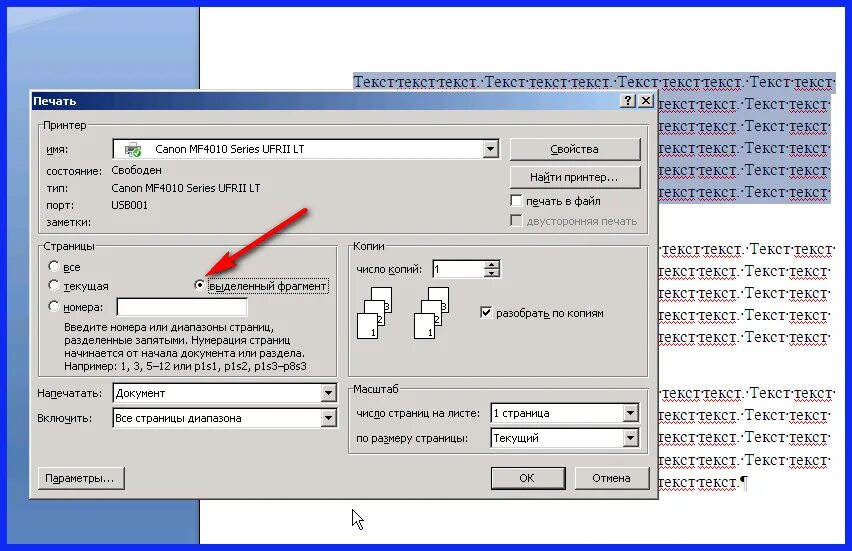
Task: Decrease the number of copies
Action: (x=491, y=273)
